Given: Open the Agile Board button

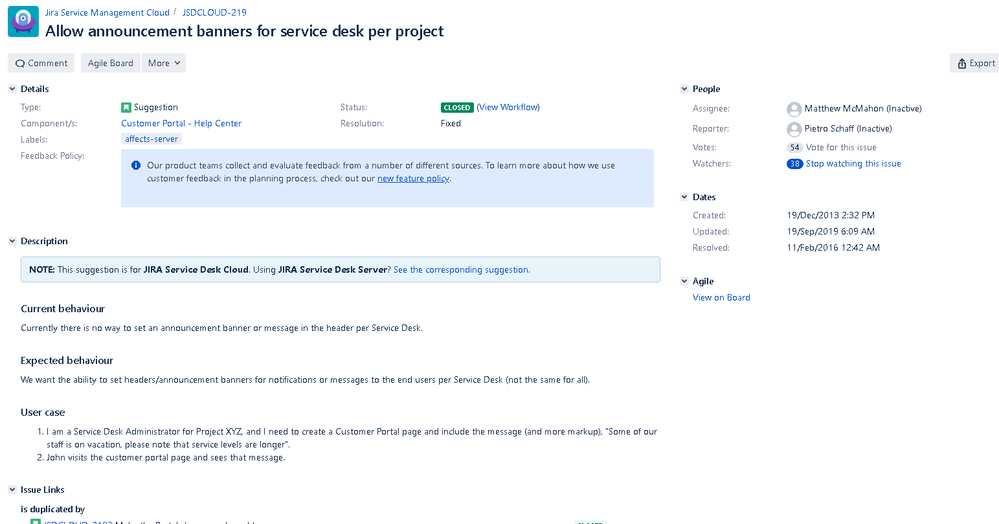Looking at the screenshot, I should [110, 63].
